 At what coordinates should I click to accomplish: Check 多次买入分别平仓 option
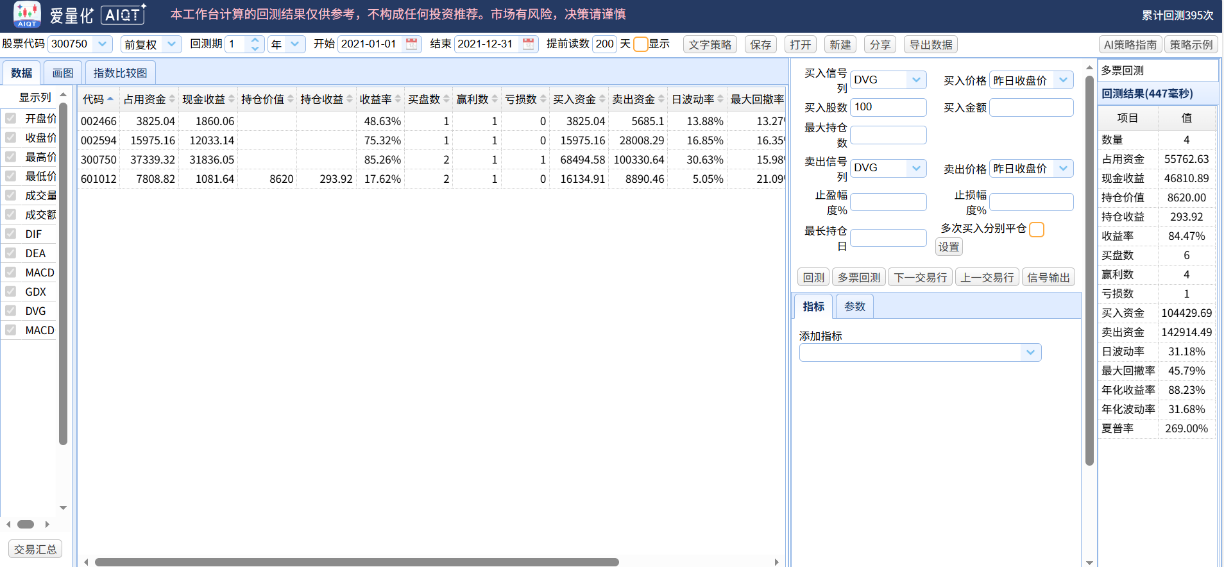1037,229
